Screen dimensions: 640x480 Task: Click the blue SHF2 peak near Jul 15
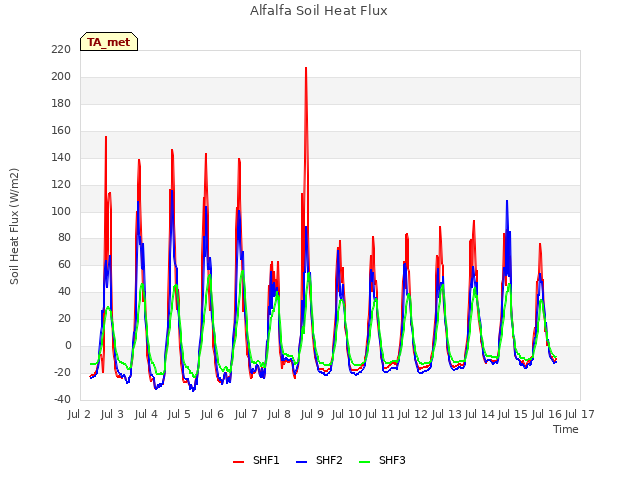pyautogui.click(x=507, y=201)
